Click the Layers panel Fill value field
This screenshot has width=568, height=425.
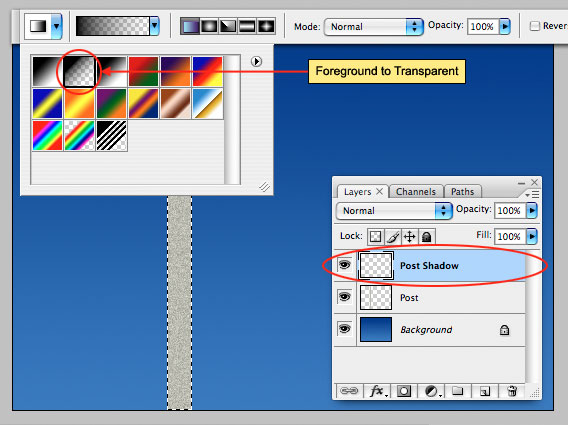pos(510,236)
